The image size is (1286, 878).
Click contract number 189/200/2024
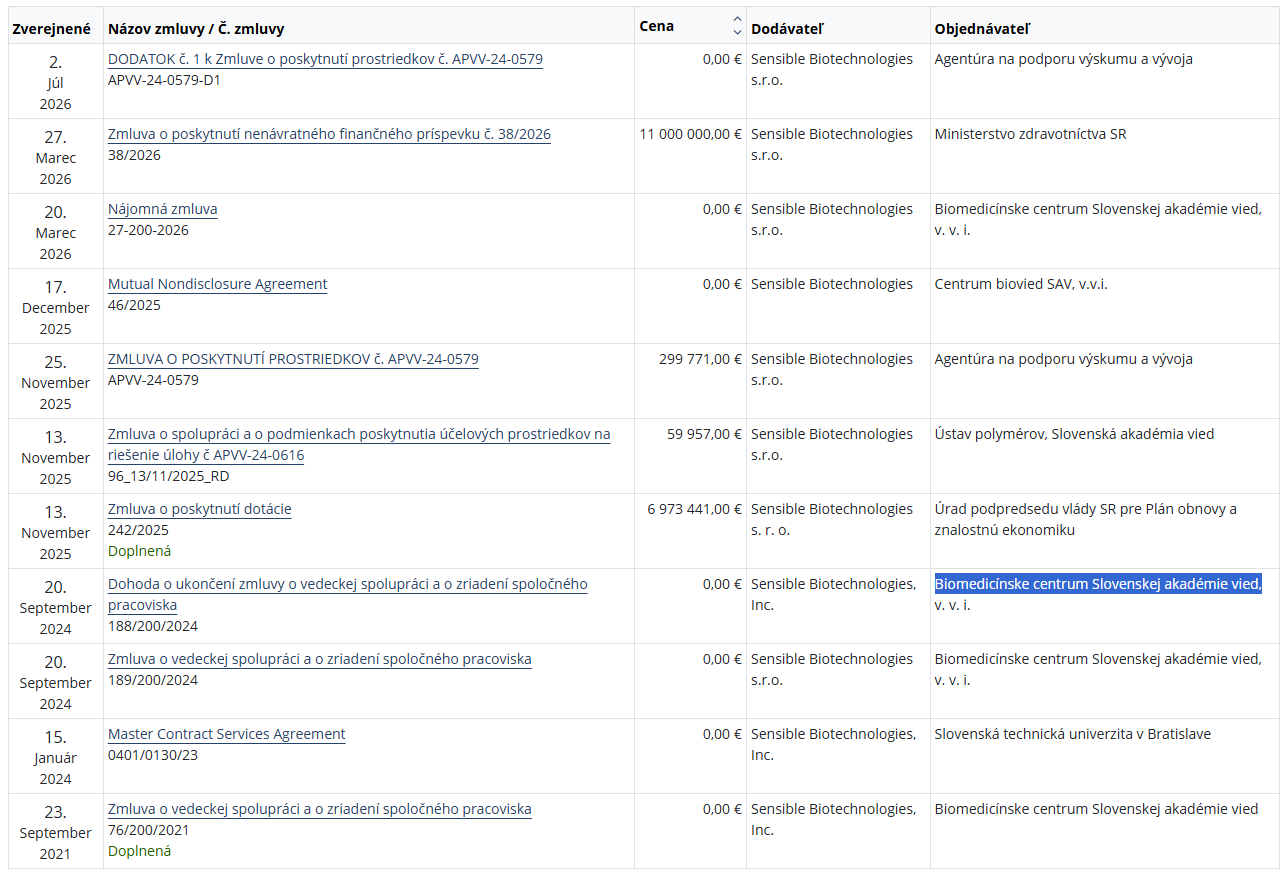click(153, 680)
